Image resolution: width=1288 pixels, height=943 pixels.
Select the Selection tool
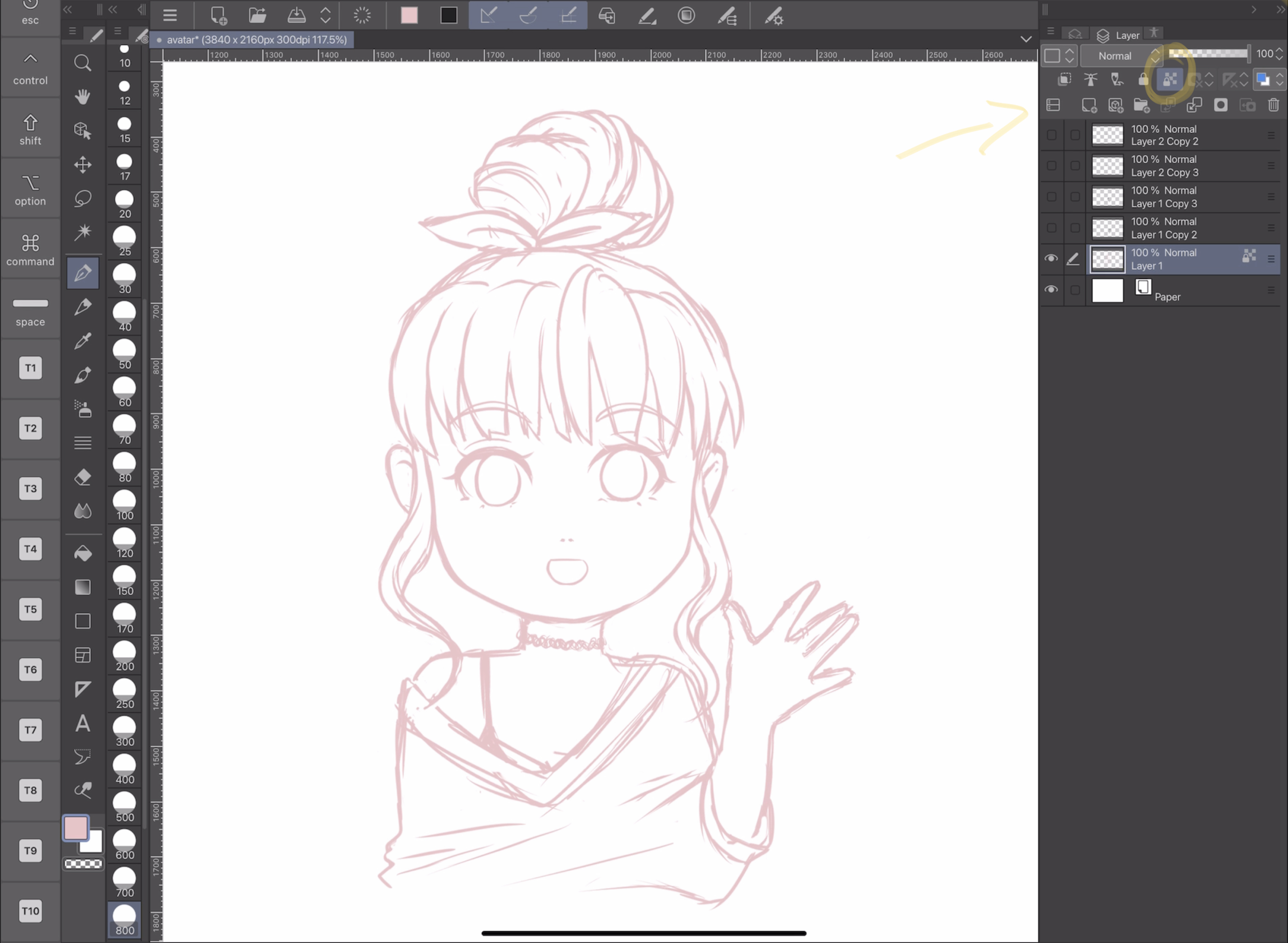[83, 198]
